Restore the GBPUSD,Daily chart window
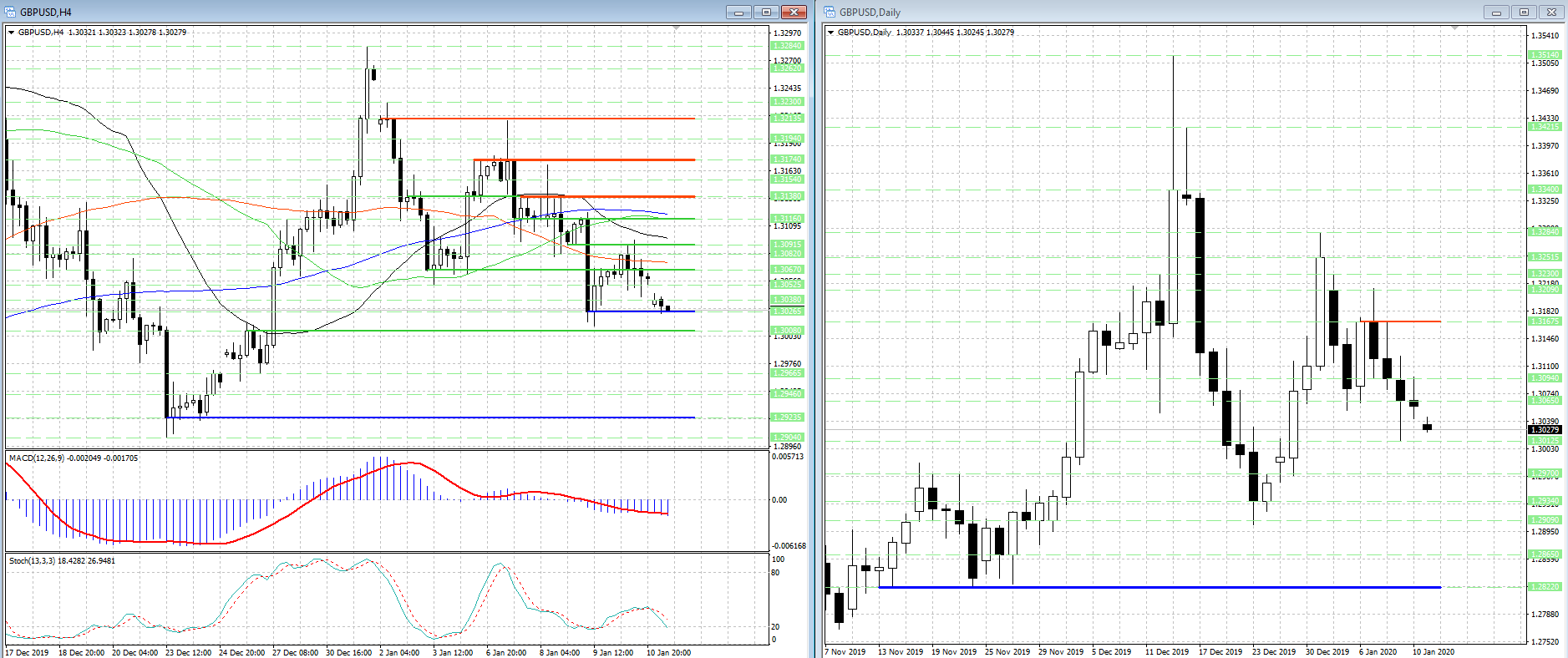The width and height of the screenshot is (1568, 658). pos(1524,12)
